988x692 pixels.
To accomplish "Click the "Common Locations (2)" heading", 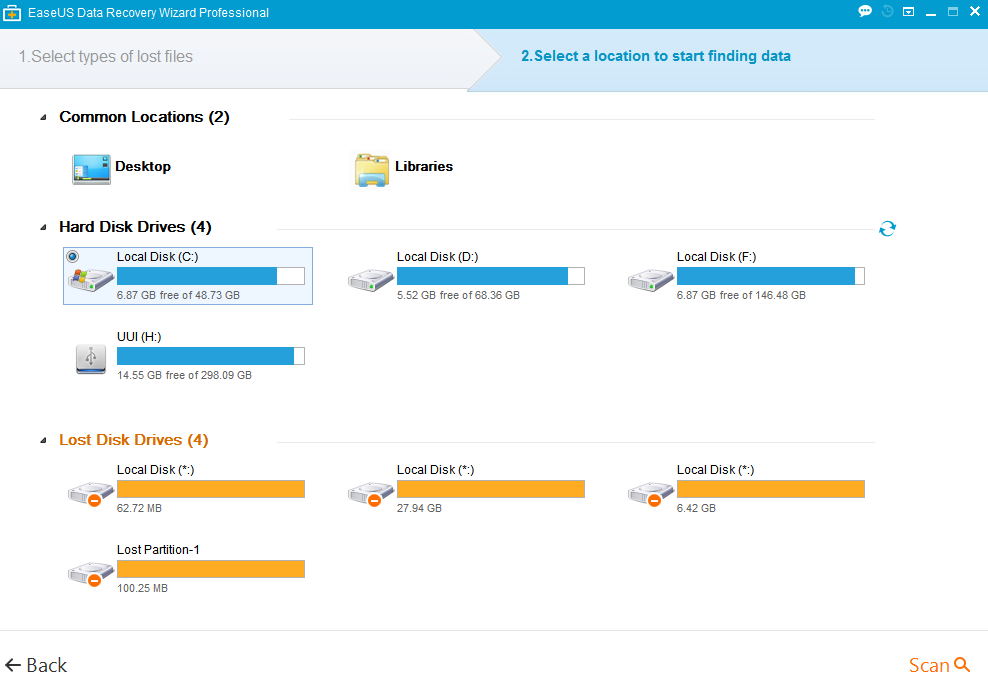I will [x=144, y=117].
